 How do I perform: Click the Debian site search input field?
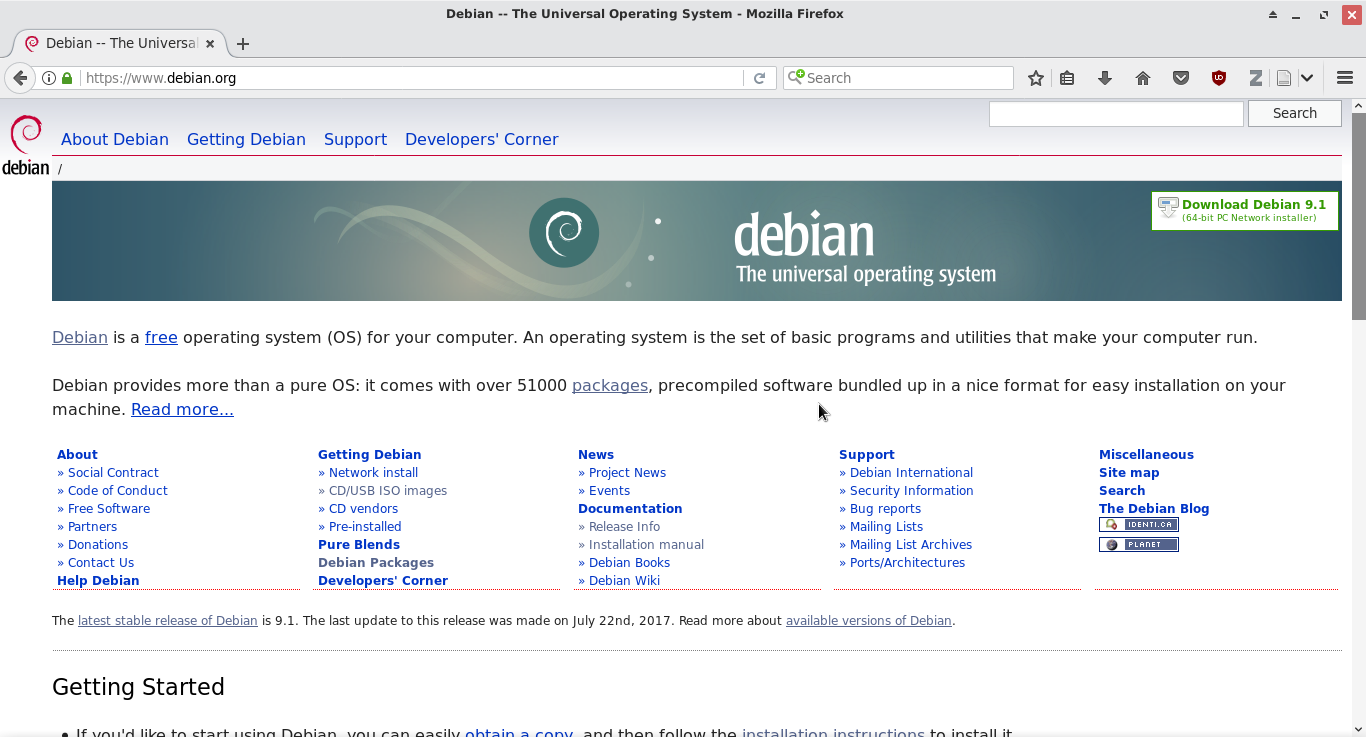[1116, 114]
